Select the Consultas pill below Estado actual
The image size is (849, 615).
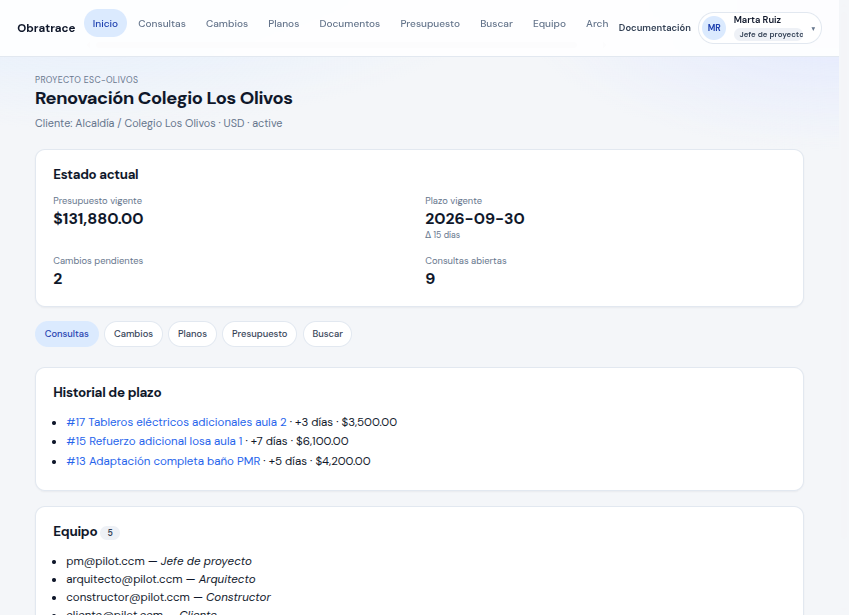(x=67, y=334)
